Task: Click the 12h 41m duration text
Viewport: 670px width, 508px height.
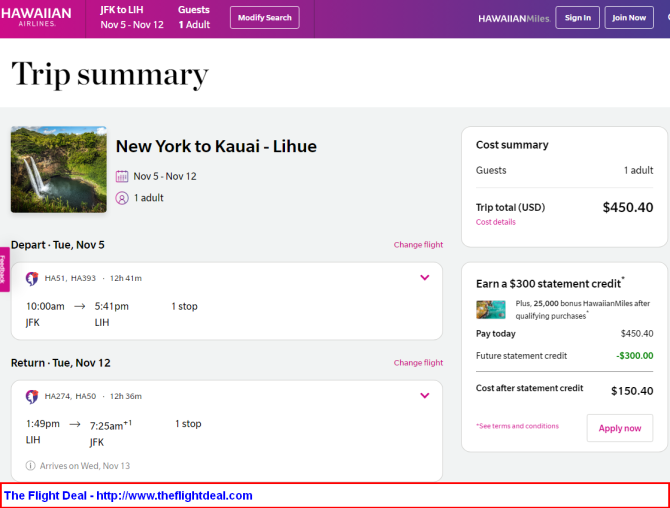Action: [x=126, y=279]
